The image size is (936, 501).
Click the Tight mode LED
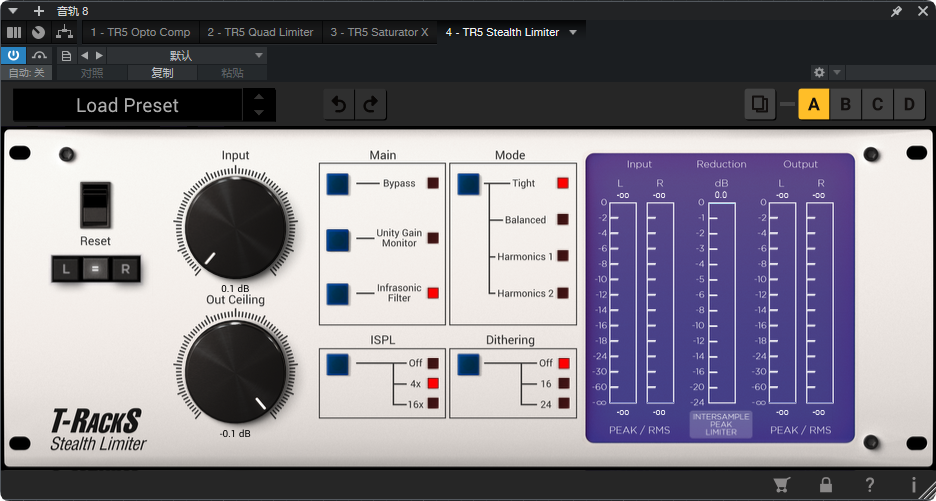562,183
